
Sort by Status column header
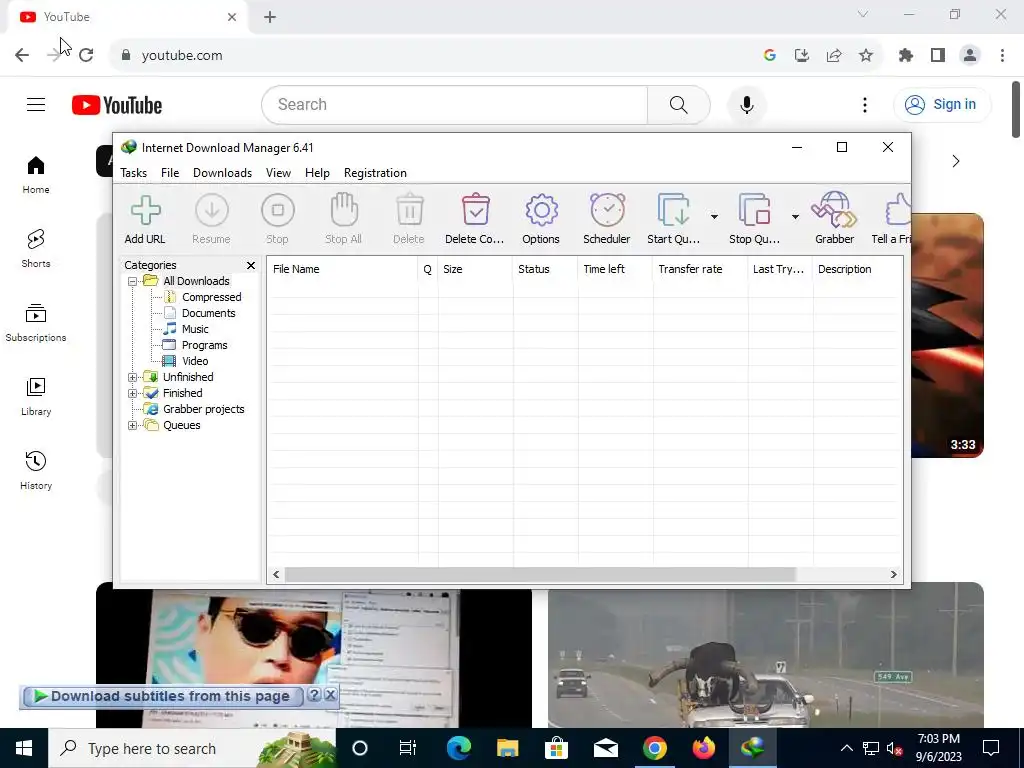(x=545, y=269)
